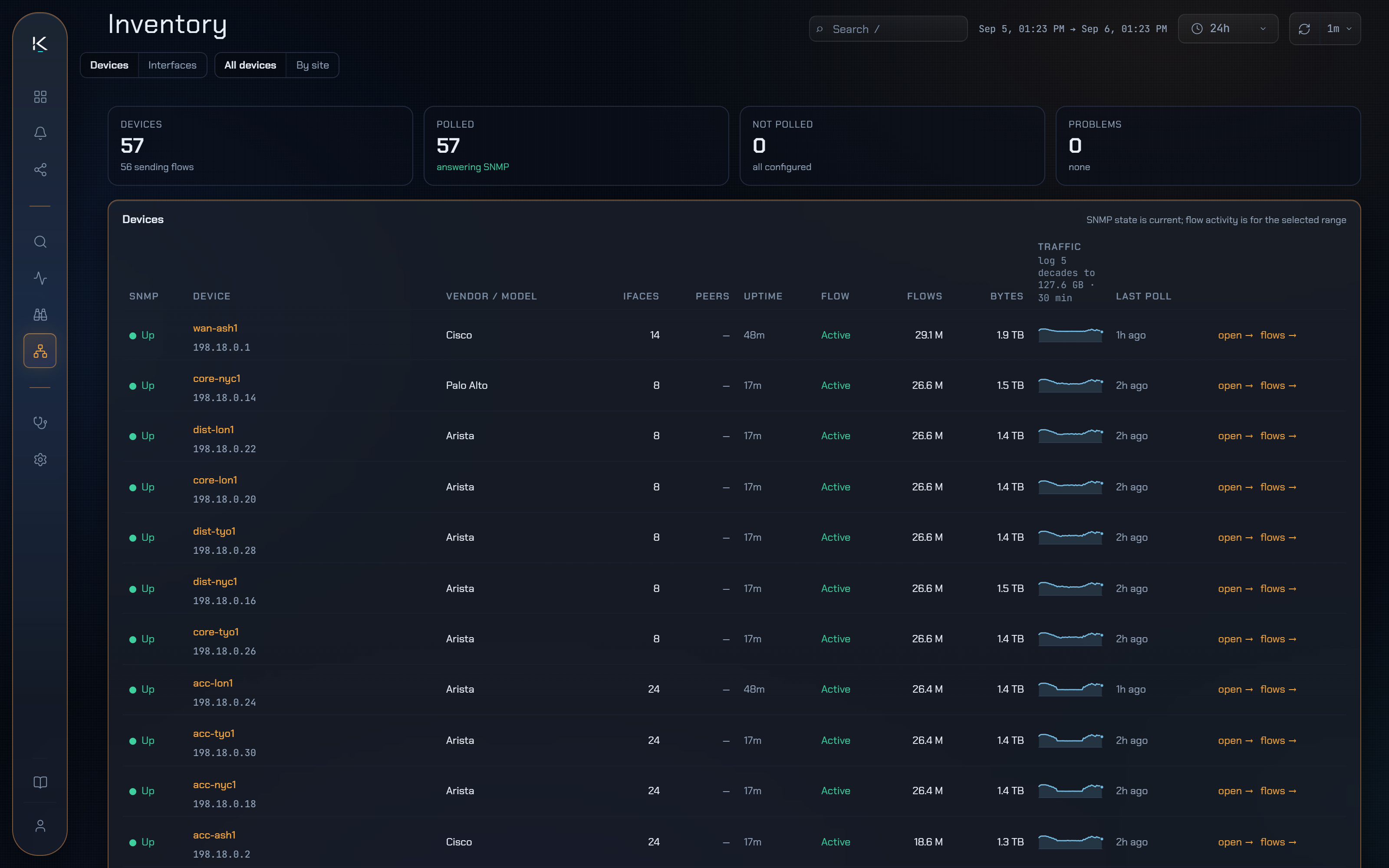Click open link in core-lon1 row

point(1235,487)
